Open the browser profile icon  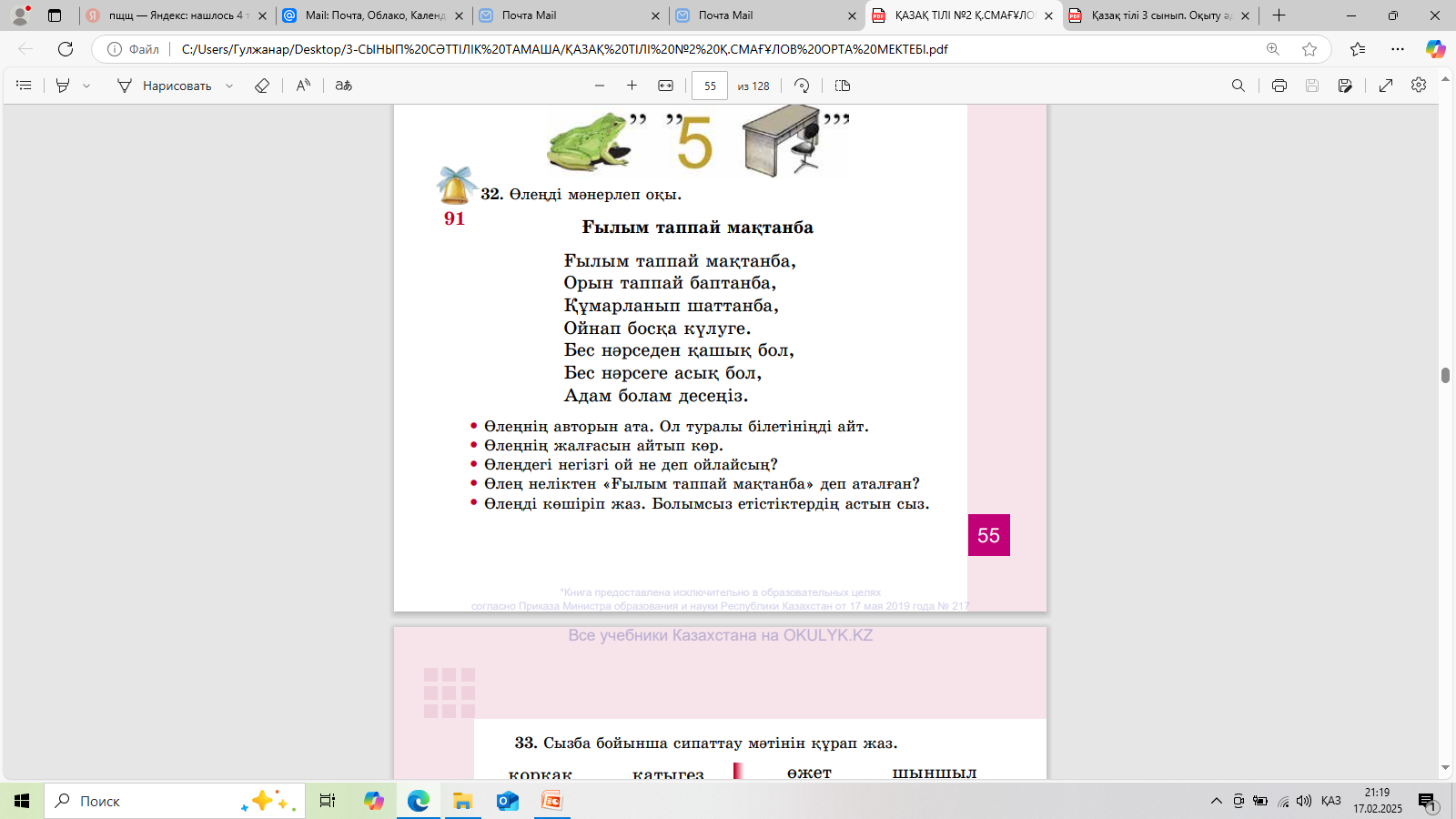tap(20, 15)
